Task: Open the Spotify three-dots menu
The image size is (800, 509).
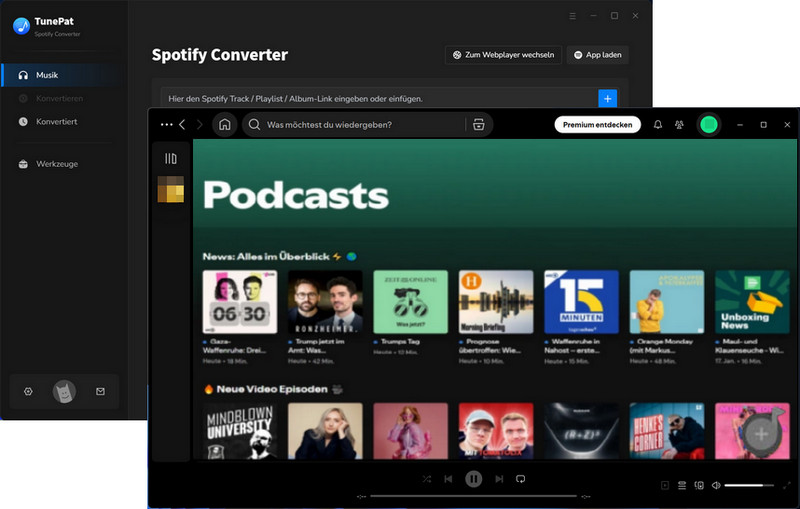Action: (x=166, y=124)
